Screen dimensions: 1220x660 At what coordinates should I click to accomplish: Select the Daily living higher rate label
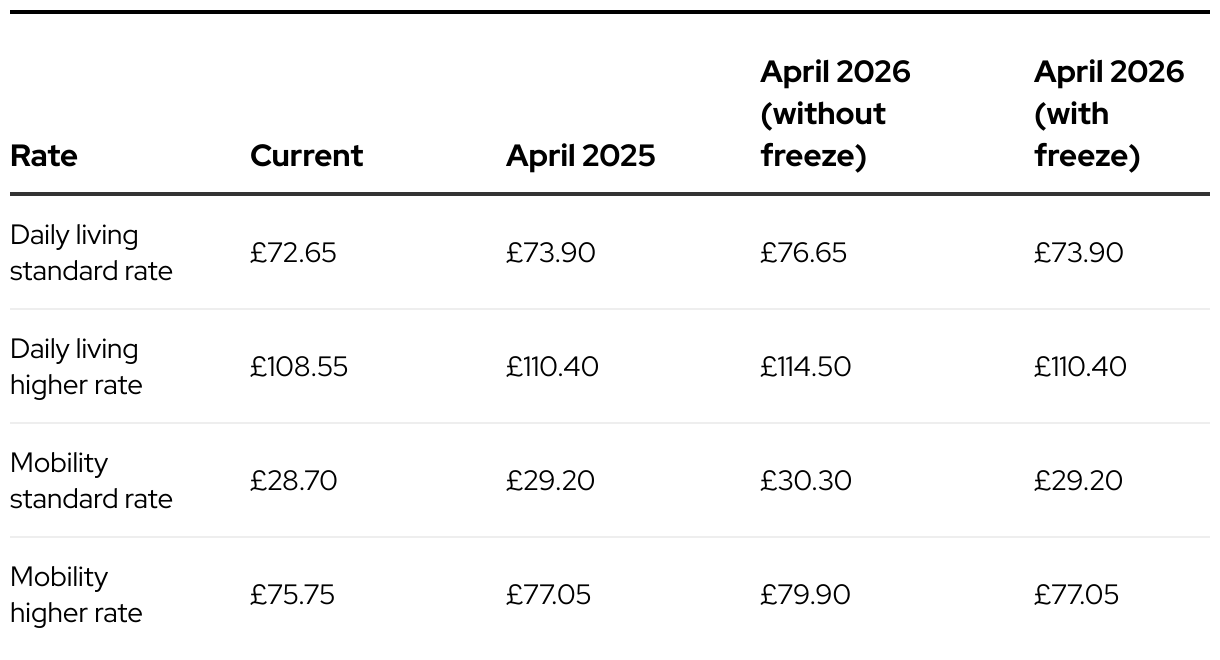76,367
